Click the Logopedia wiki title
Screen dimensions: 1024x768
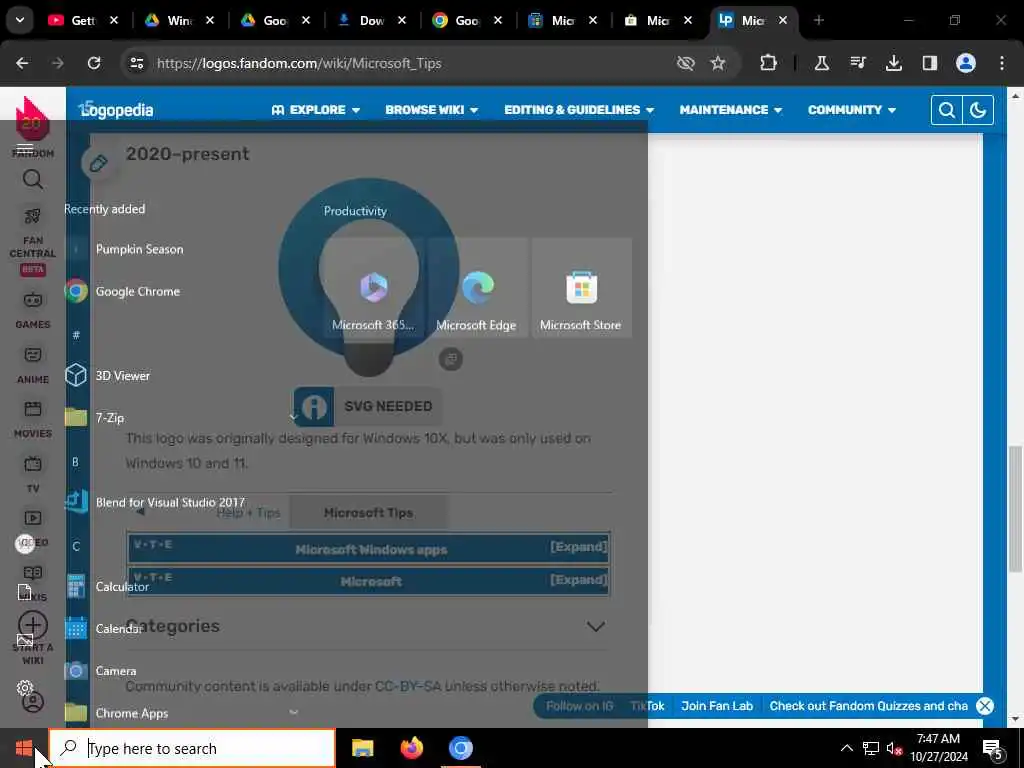(x=116, y=110)
